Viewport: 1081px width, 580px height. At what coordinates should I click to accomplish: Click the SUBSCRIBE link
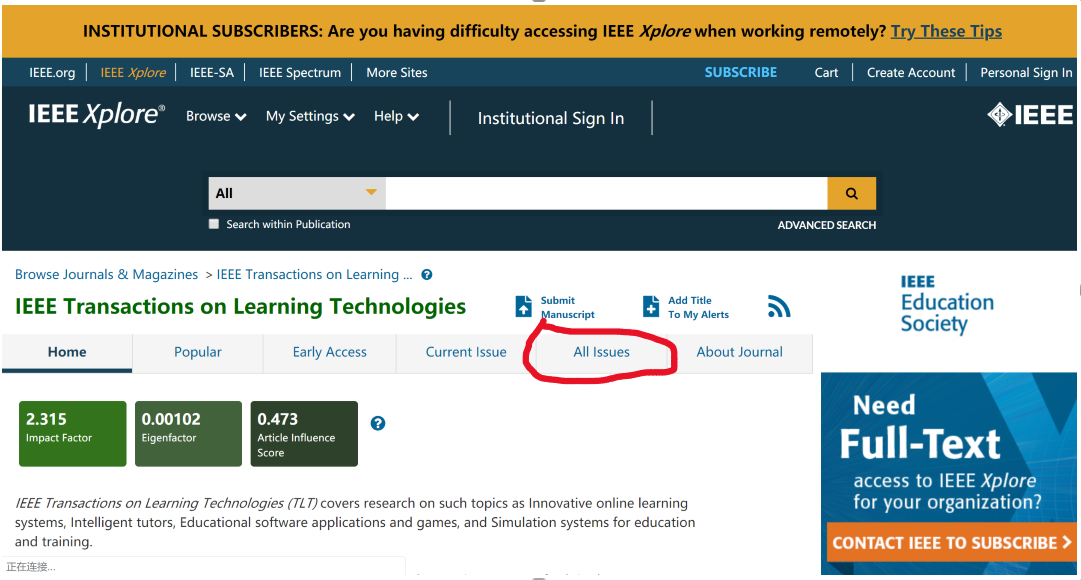(x=740, y=72)
